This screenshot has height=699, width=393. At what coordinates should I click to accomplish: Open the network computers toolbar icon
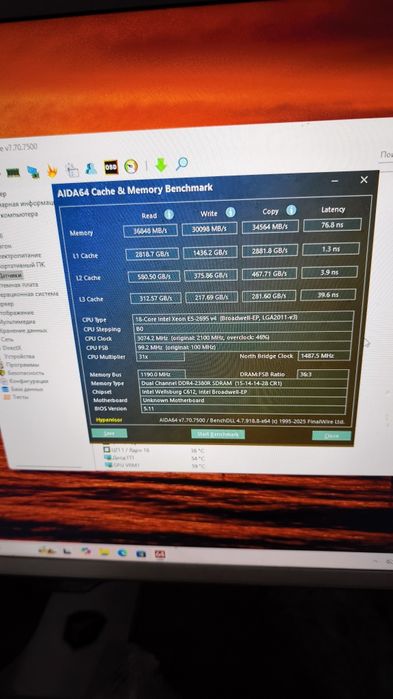[x=33, y=172]
